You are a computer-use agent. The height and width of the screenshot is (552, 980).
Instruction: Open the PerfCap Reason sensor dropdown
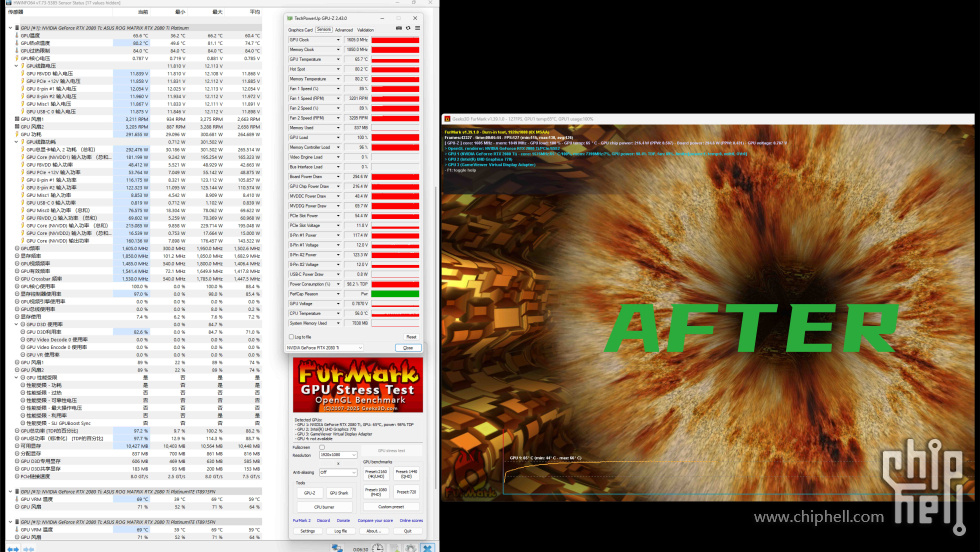coord(338,294)
